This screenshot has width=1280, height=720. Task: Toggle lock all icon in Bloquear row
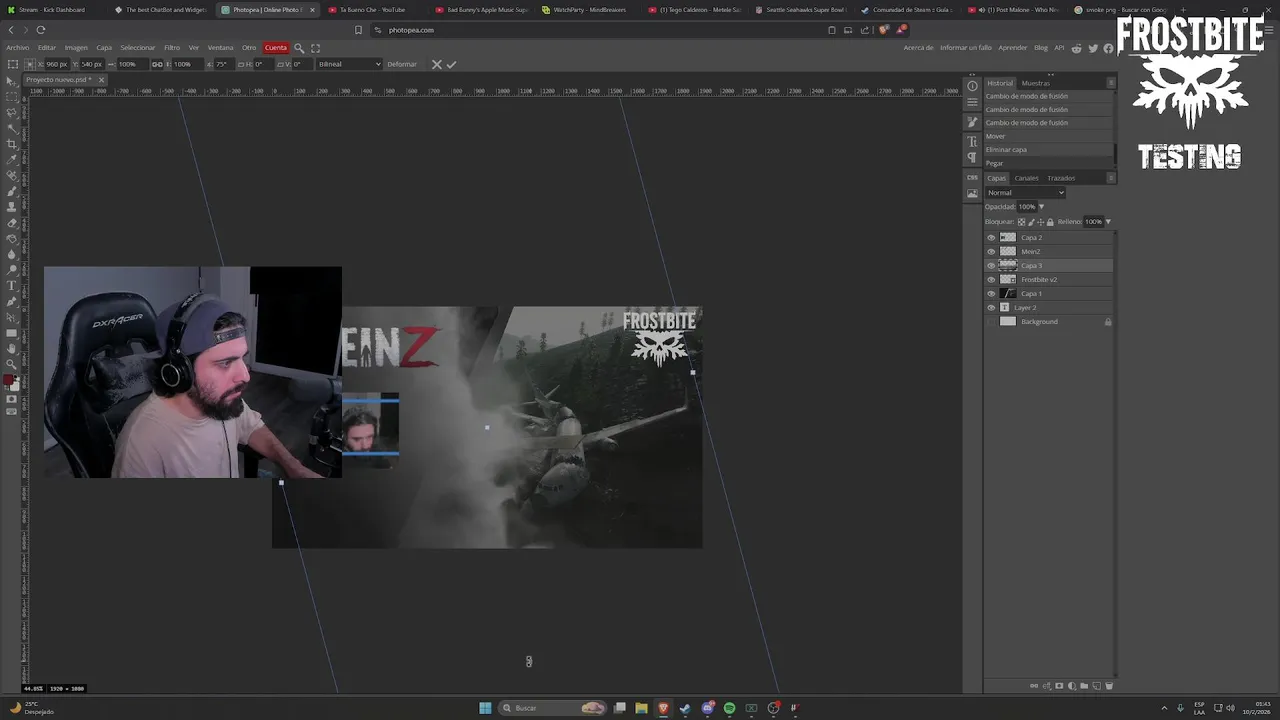click(x=1050, y=222)
